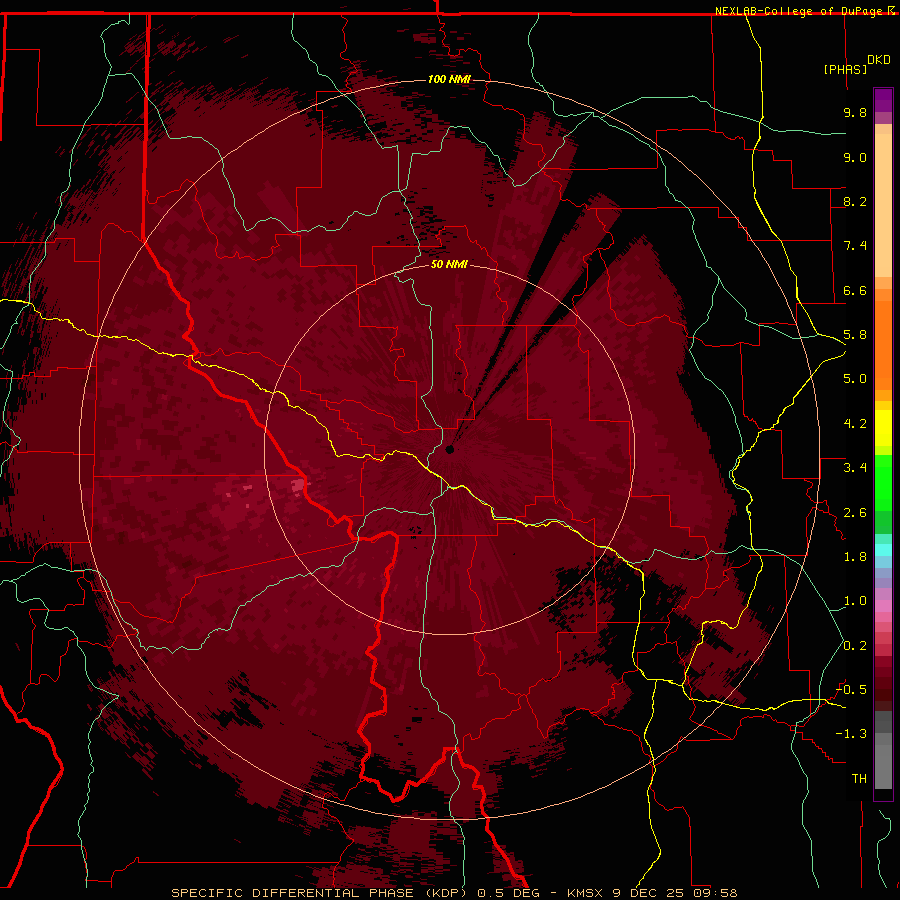Click the 5.8 value on the color scale
Image resolution: width=900 pixels, height=900 pixels.
click(855, 335)
